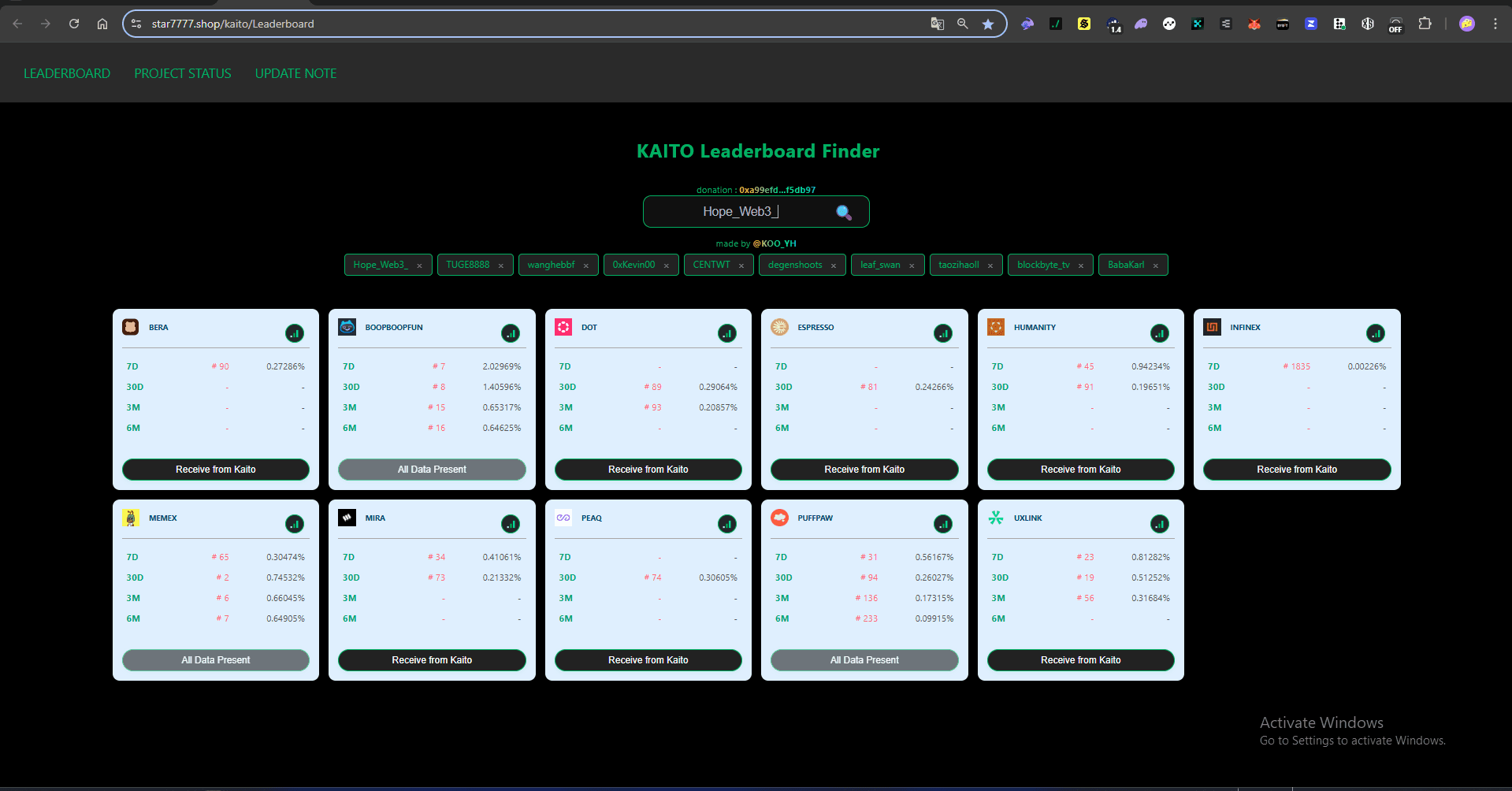
Task: Select the wanghebbf recent search tag
Action: 551,265
